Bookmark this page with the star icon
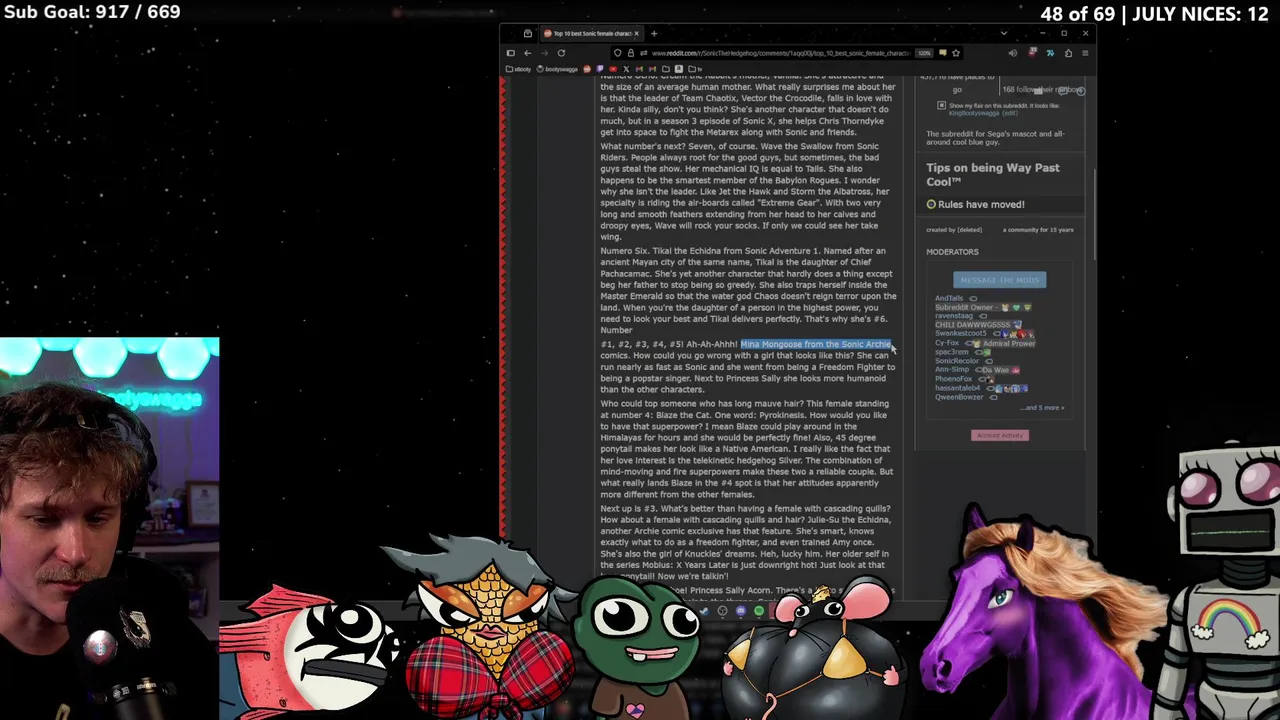Viewport: 1280px width, 720px height. (x=955, y=53)
